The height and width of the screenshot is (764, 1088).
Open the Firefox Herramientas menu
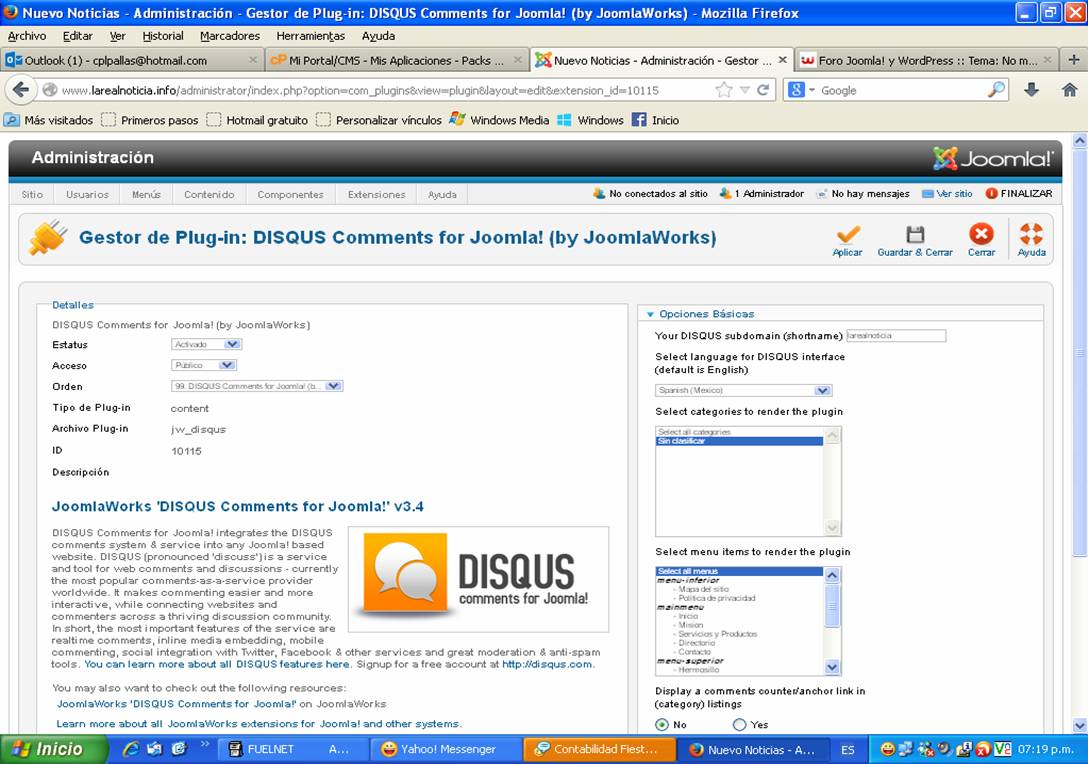(x=310, y=35)
